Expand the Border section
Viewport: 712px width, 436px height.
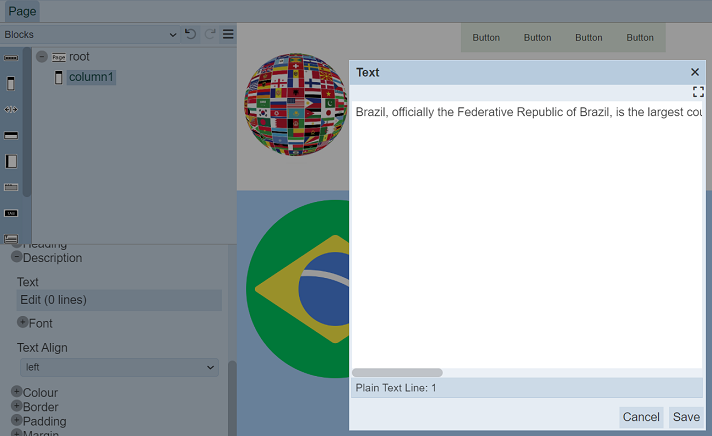tap(17, 407)
